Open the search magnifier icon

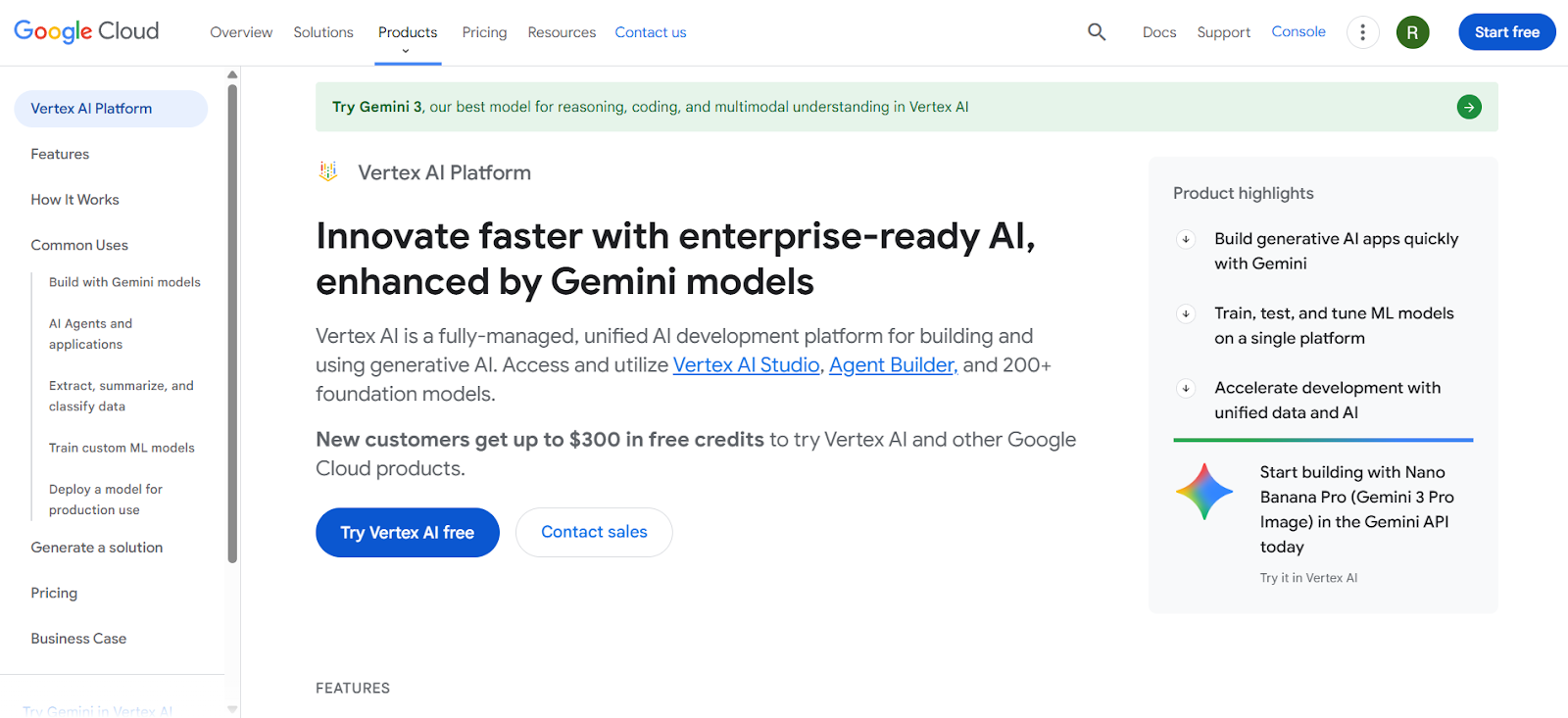pos(1097,32)
